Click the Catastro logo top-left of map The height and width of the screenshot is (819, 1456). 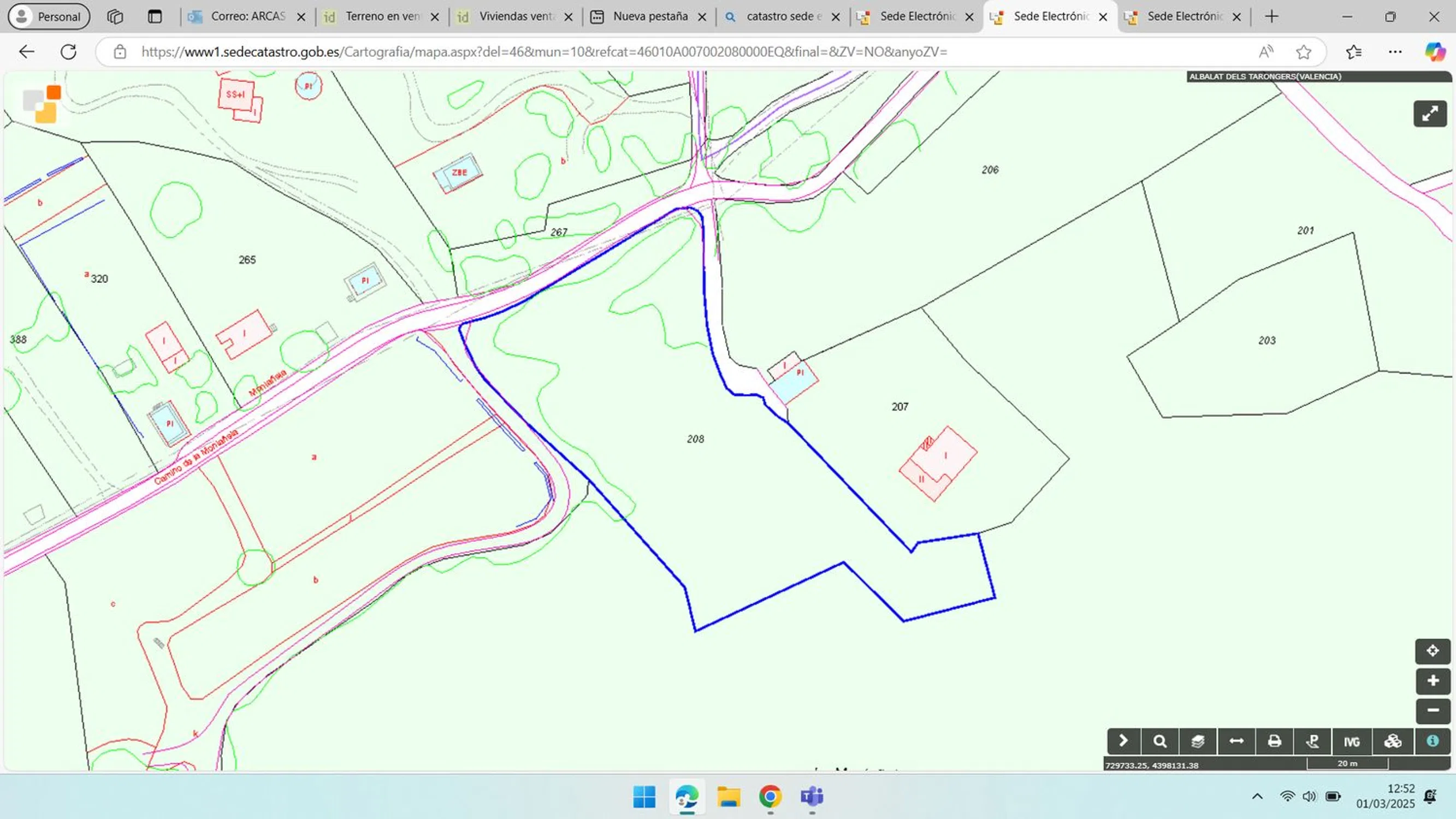click(43, 104)
